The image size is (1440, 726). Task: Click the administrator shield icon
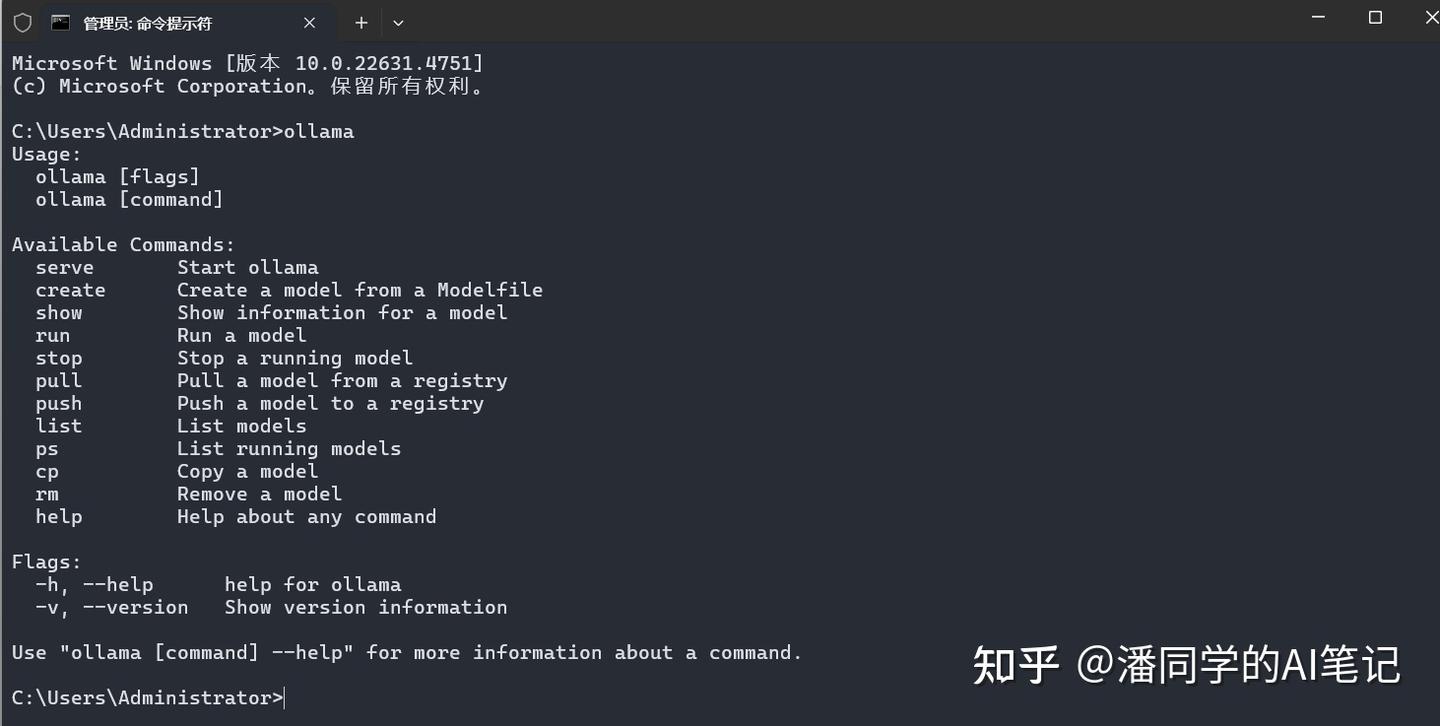coord(22,22)
